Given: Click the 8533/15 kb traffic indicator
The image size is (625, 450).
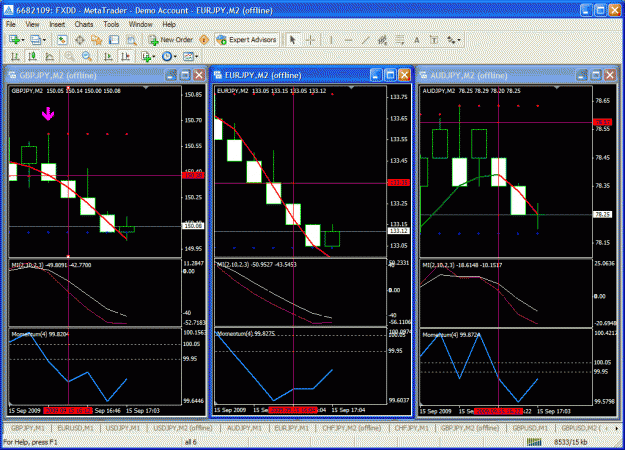Looking at the screenshot, I should [570, 442].
